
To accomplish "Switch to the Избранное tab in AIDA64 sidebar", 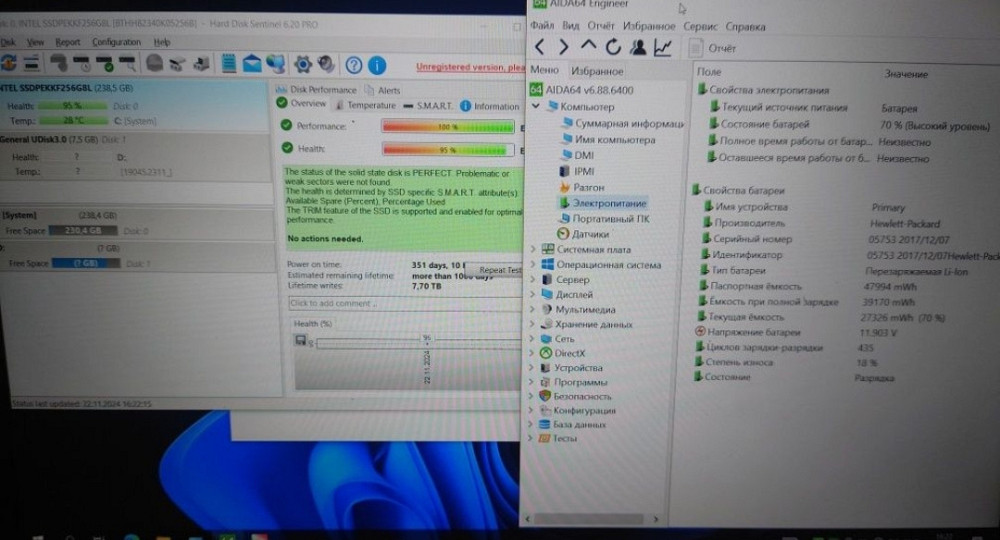I will [x=597, y=71].
